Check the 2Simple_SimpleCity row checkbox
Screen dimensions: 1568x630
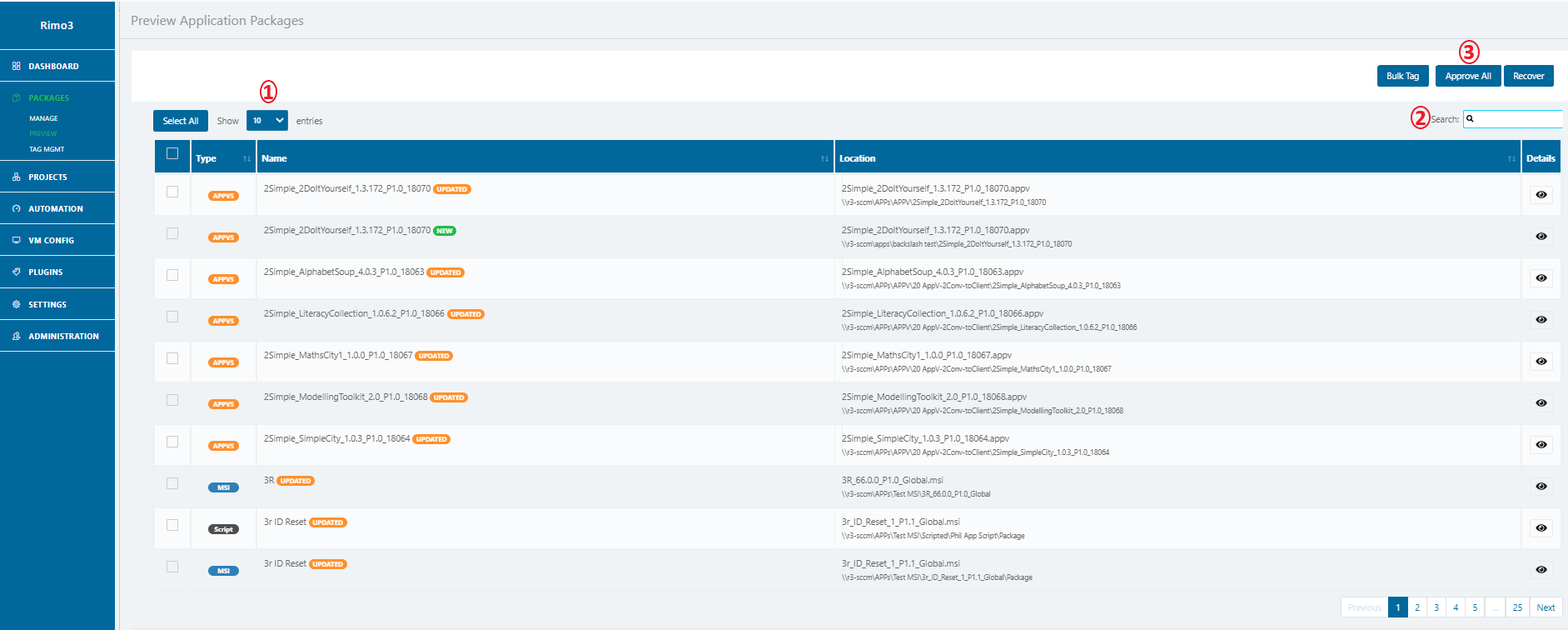coord(172,442)
